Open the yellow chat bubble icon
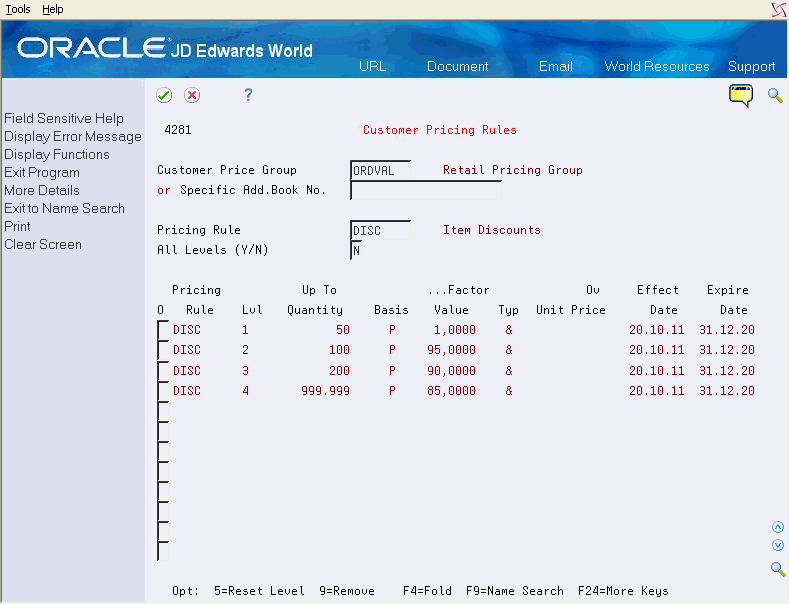Image resolution: width=789 pixels, height=604 pixels. [x=741, y=95]
